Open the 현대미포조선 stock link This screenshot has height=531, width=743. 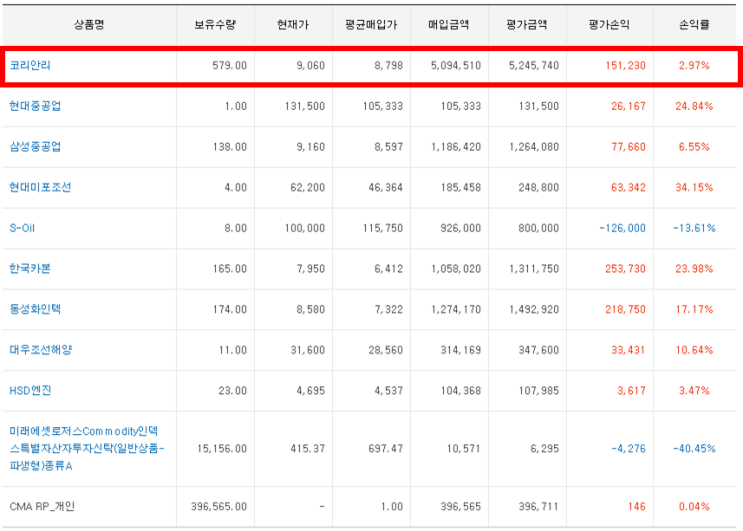tap(40, 188)
